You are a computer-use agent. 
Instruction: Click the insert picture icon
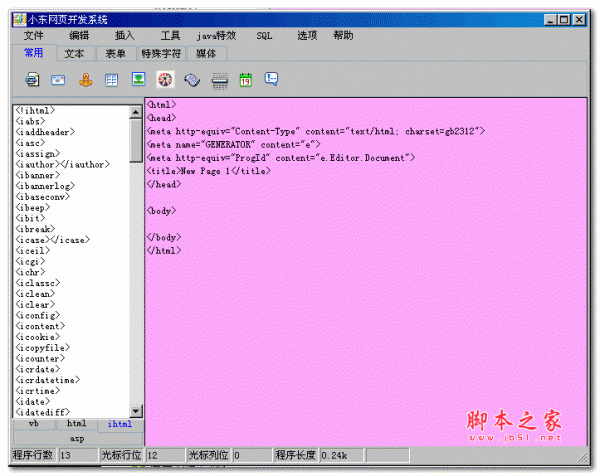(x=139, y=79)
